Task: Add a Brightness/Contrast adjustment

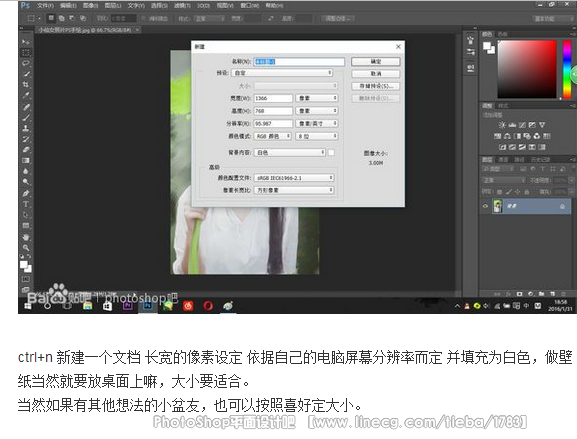Action: tap(502, 125)
